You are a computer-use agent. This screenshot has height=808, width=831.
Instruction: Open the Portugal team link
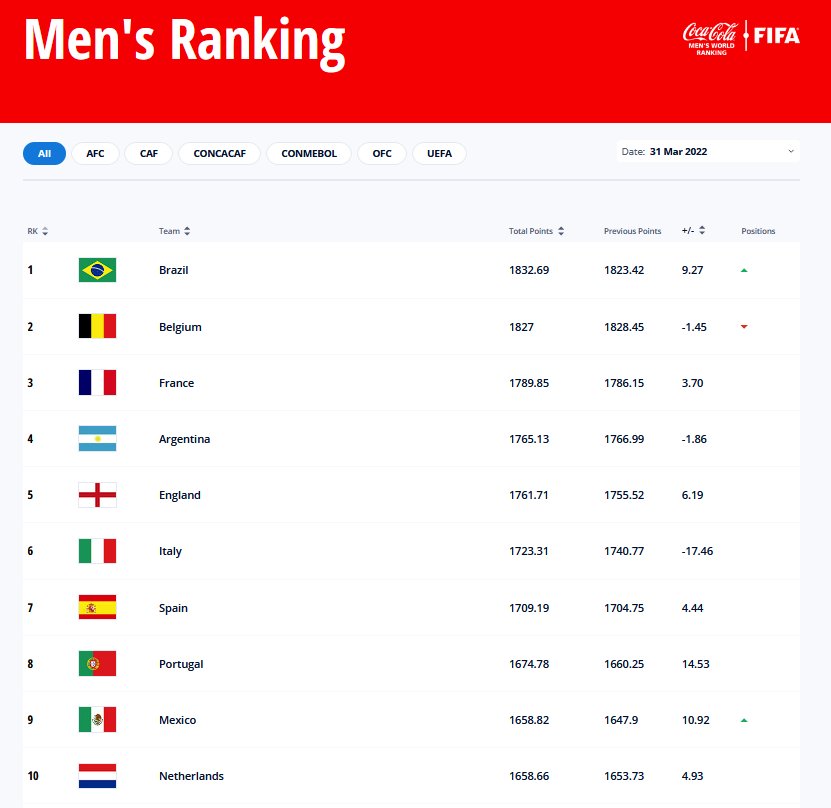click(x=181, y=664)
